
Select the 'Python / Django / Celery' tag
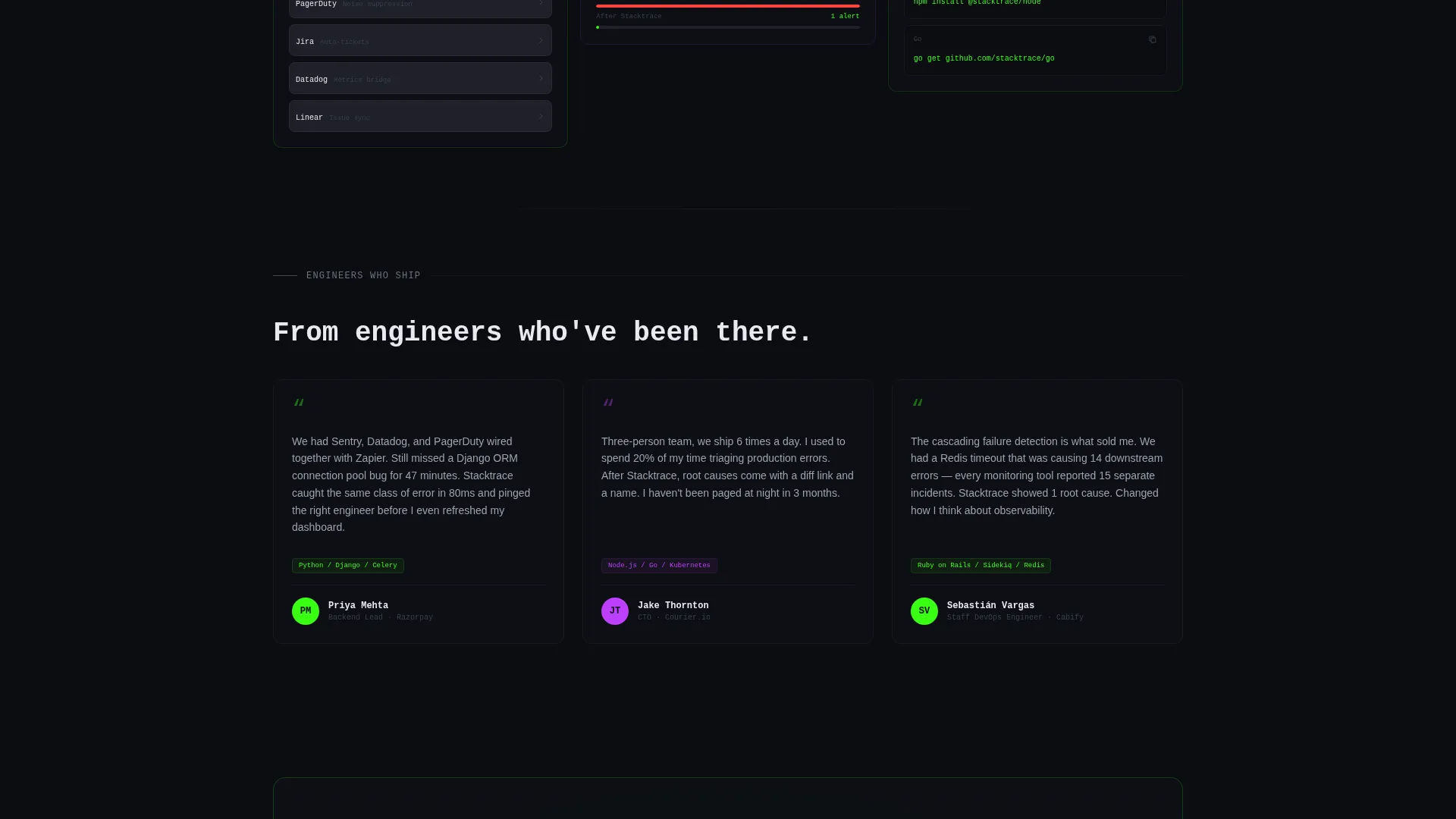click(x=348, y=566)
